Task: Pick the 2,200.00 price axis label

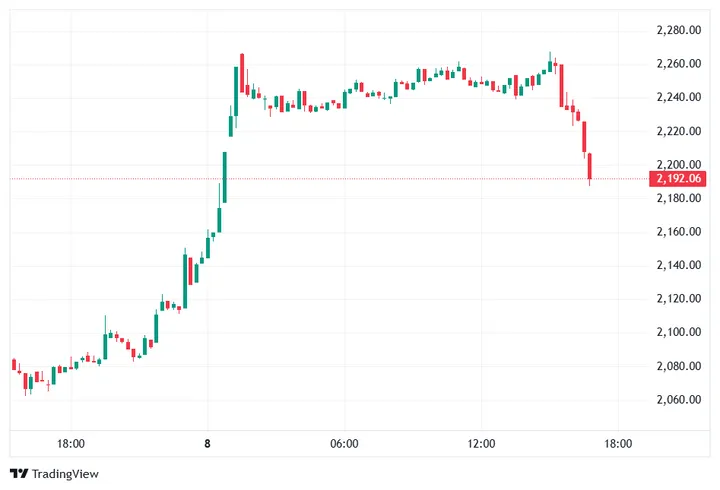Action: [x=680, y=164]
